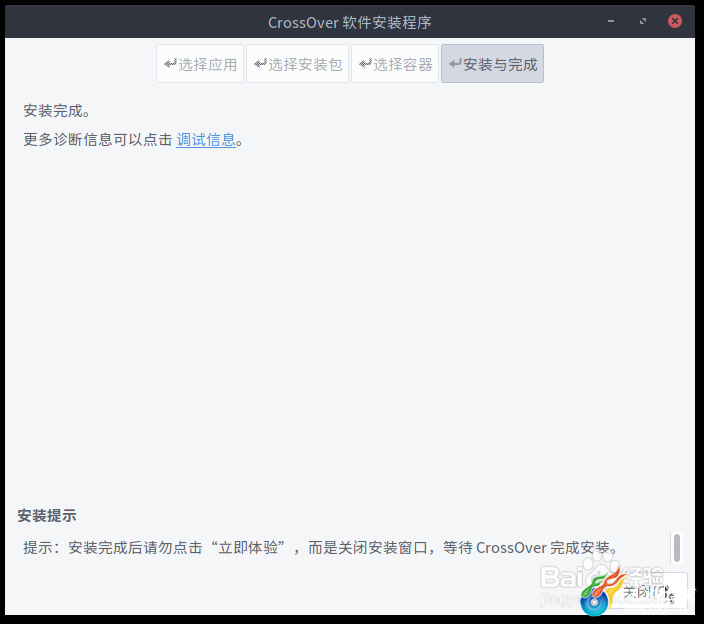Close the installer with the red X button
The height and width of the screenshot is (624, 704).
click(x=674, y=21)
